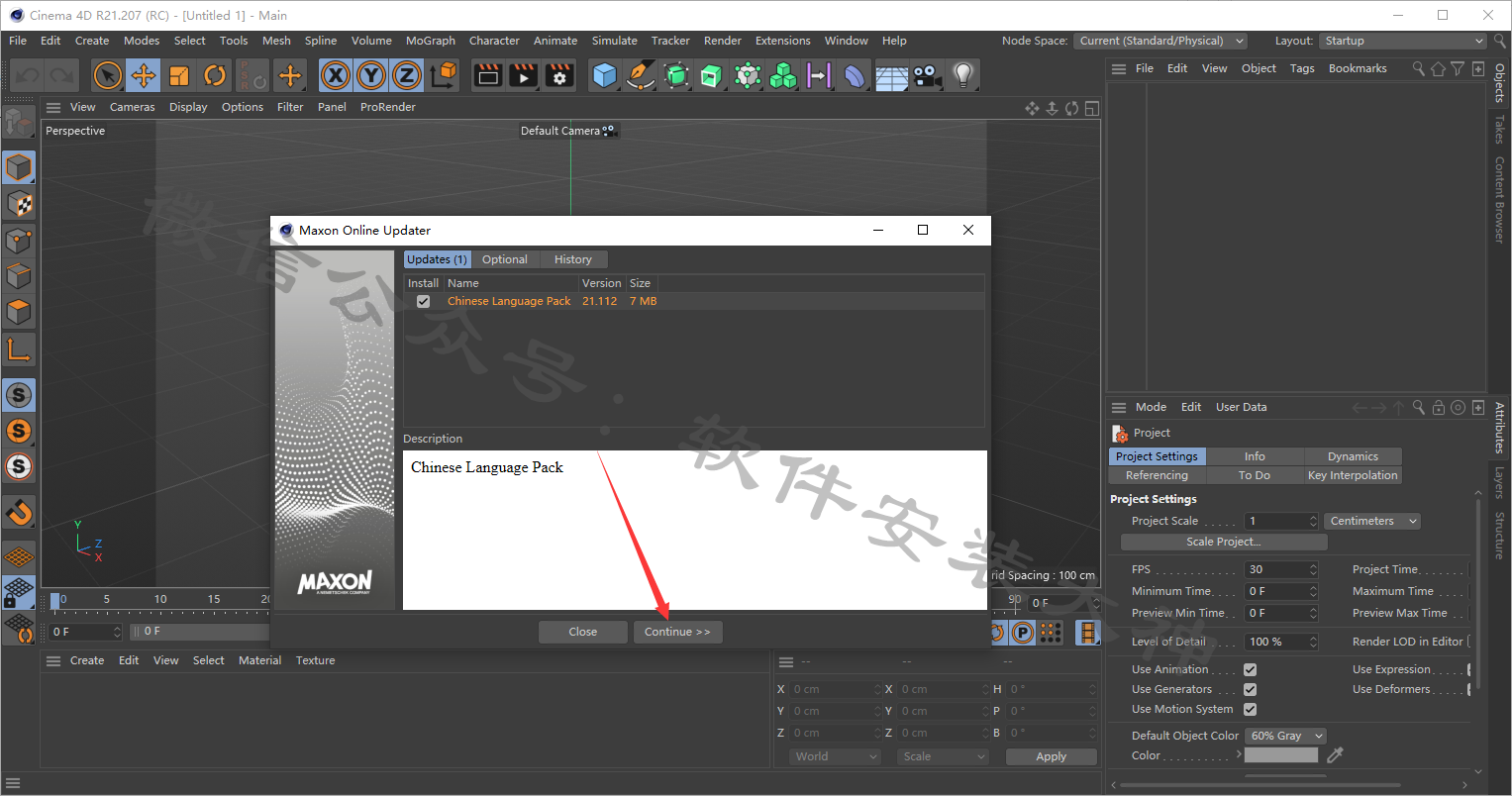Screen dimensions: 1512x796
Task: Select the Live Selection arrow tool
Action: [108, 75]
